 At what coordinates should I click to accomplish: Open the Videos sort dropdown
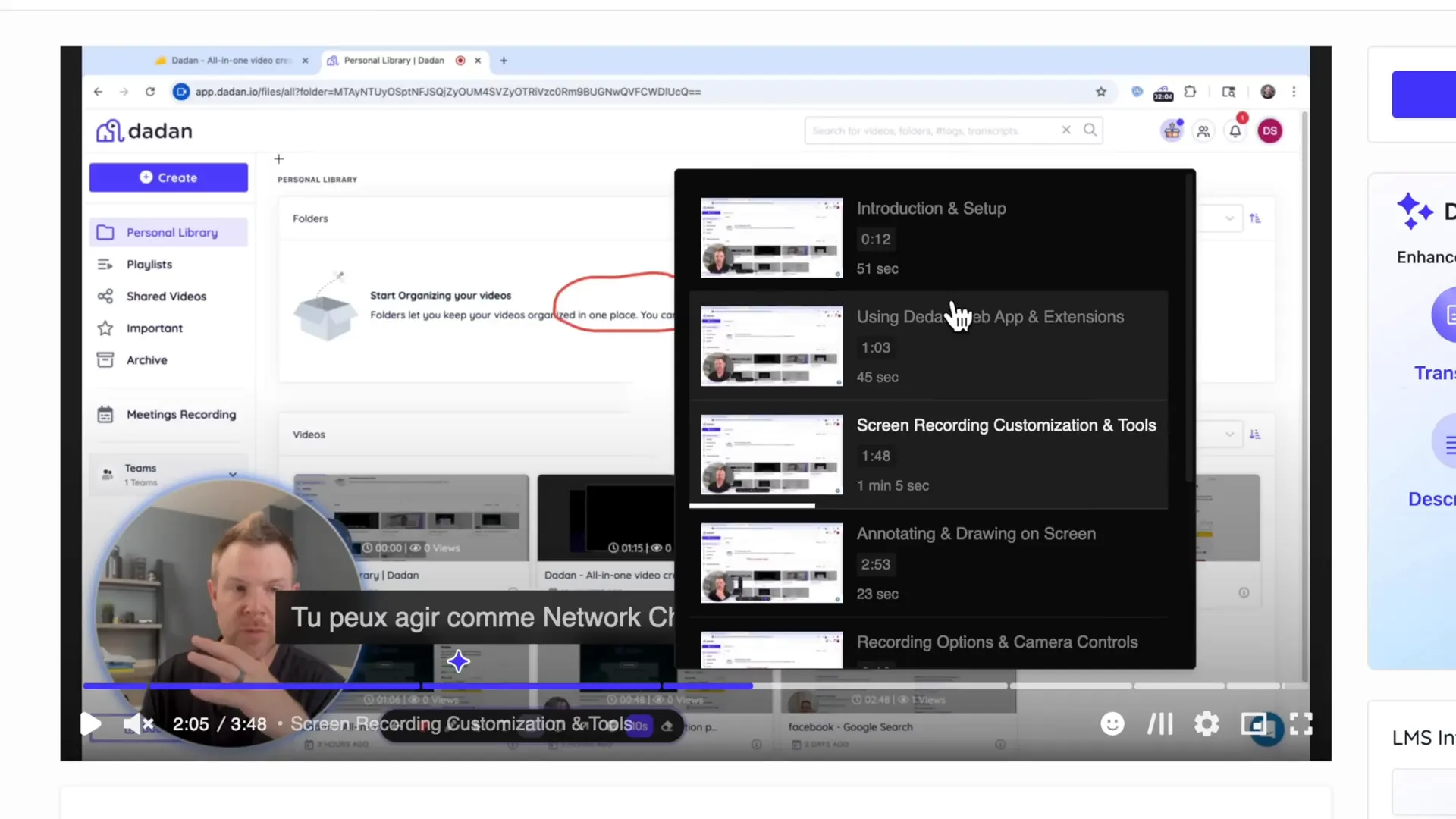click(x=1229, y=435)
